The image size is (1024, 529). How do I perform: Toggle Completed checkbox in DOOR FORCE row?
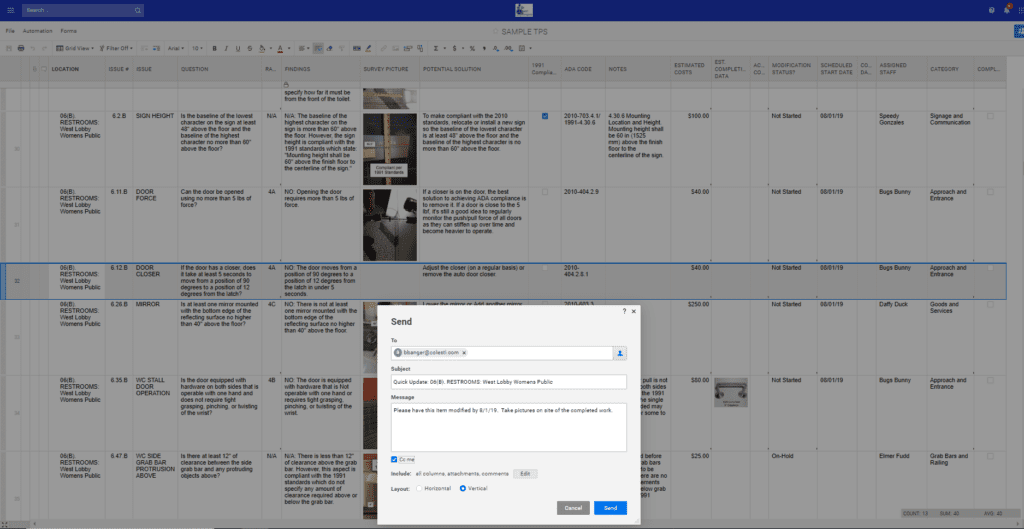pos(991,192)
